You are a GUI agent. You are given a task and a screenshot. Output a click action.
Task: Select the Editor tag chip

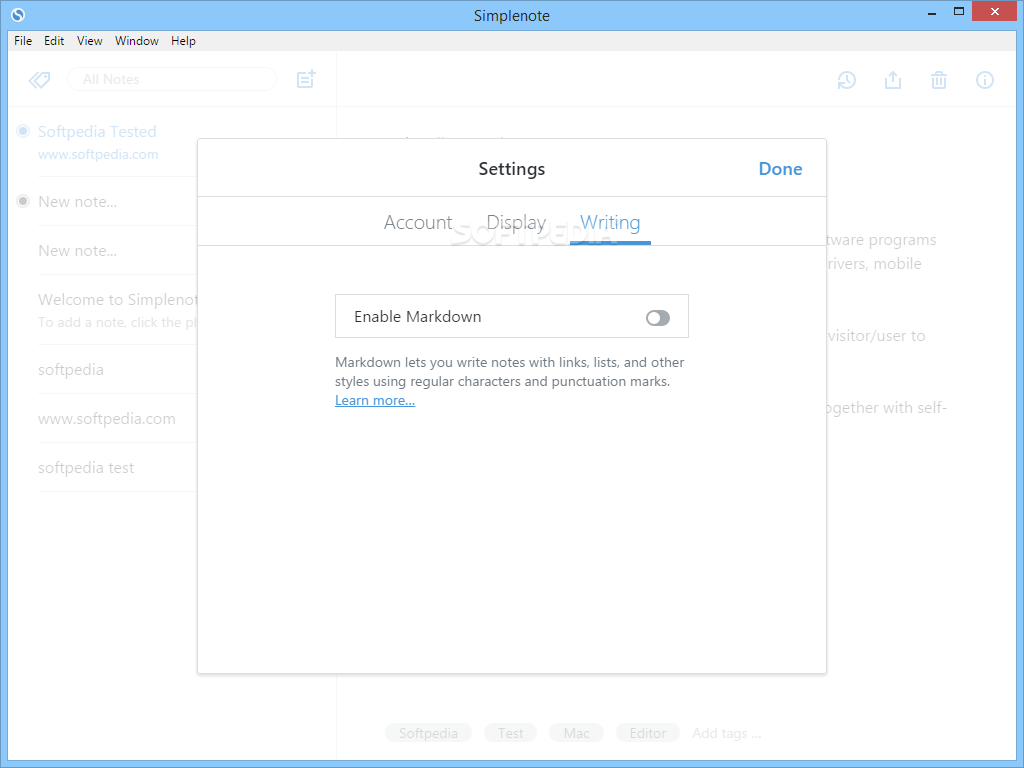tap(648, 733)
